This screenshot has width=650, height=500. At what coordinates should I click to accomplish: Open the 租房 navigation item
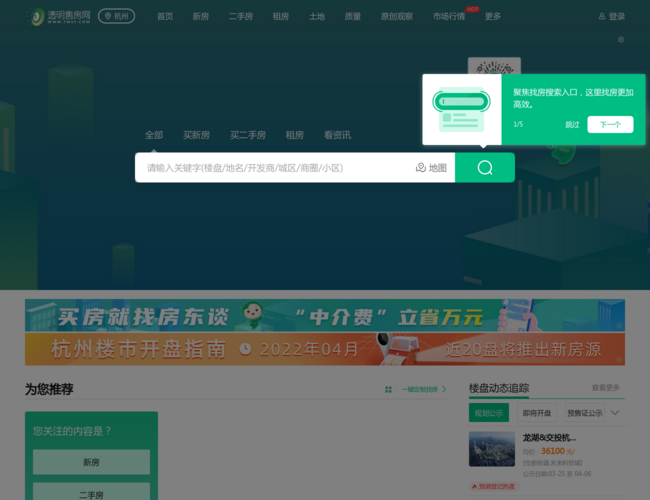[x=281, y=17]
